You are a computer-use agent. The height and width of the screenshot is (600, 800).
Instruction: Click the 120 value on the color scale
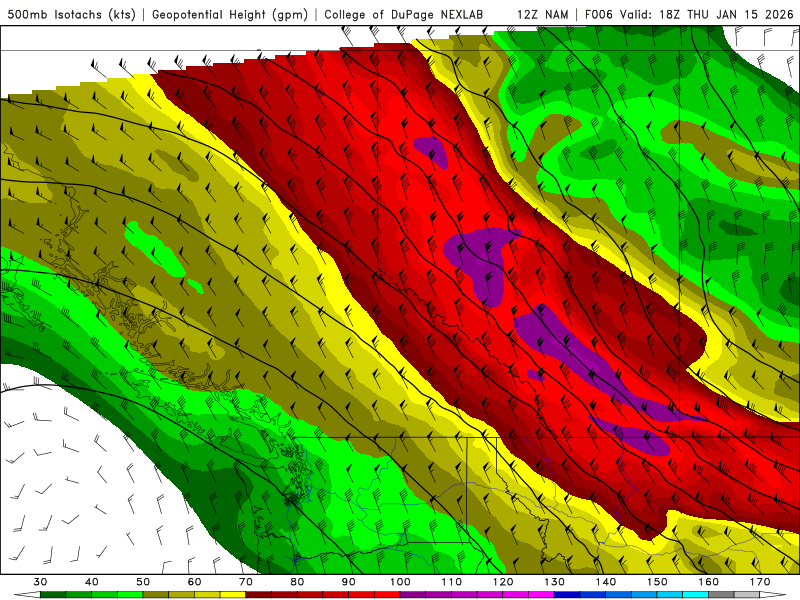point(503,582)
